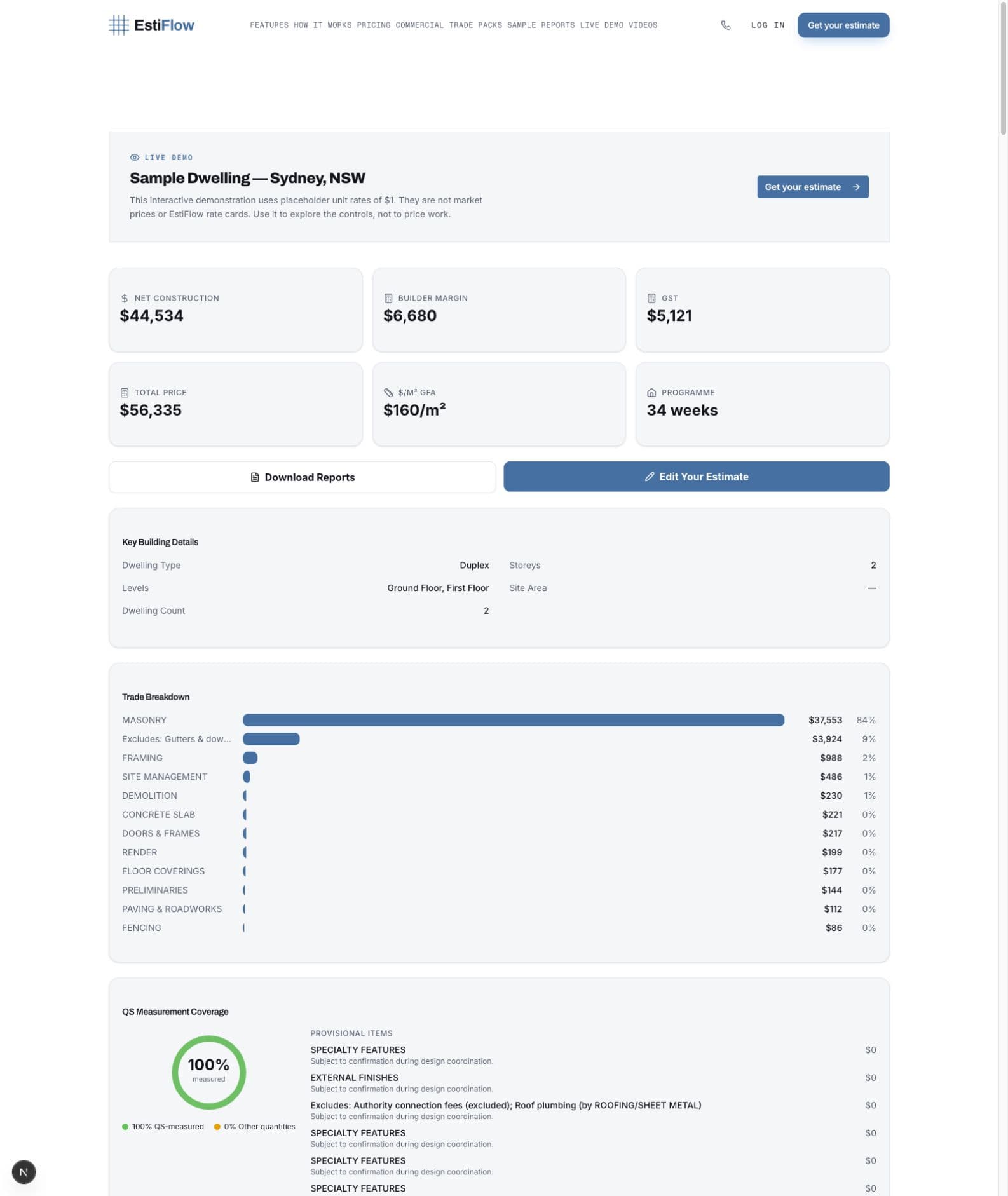Click the 100% measured coverage ring
1008x1196 pixels.
tap(209, 1073)
